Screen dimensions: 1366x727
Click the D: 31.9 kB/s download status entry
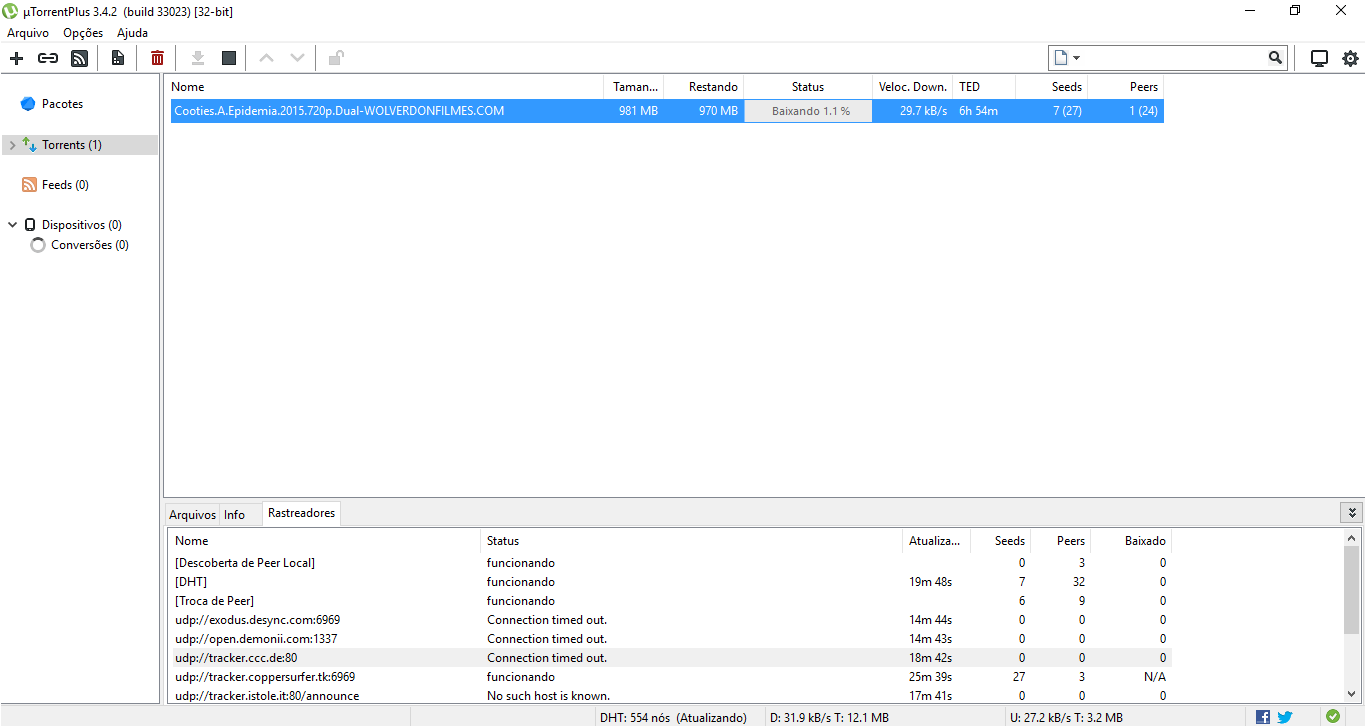point(830,717)
